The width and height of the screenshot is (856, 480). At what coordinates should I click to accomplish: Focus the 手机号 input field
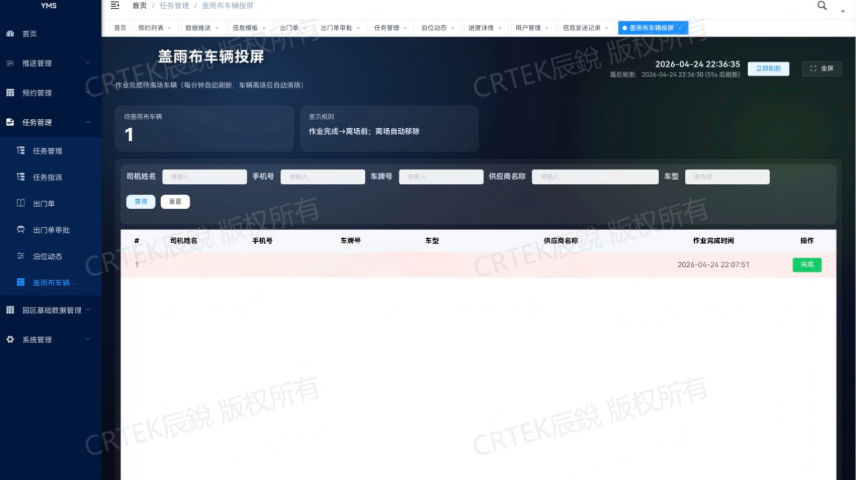(x=323, y=177)
